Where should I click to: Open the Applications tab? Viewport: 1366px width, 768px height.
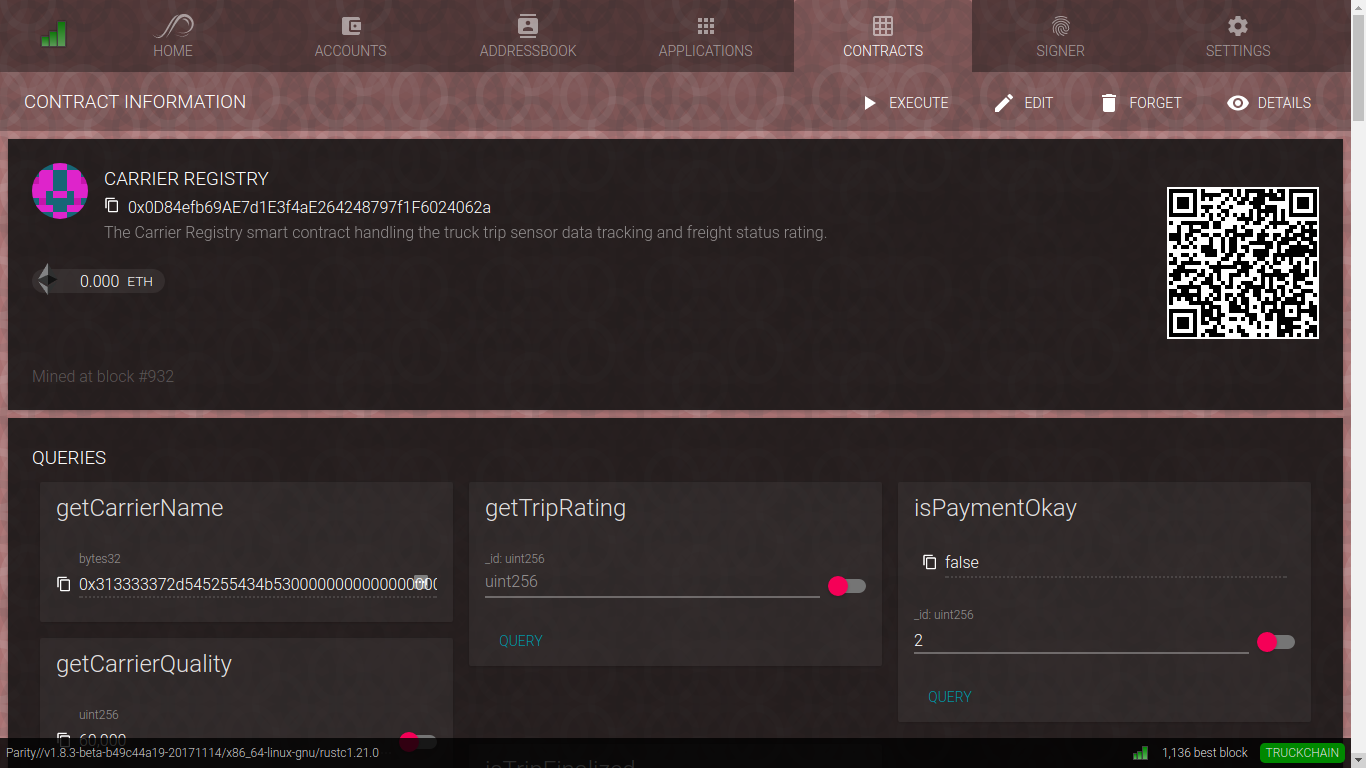(705, 36)
